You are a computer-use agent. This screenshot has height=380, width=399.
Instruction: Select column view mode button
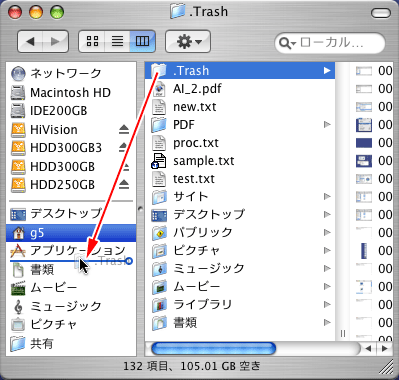143,41
